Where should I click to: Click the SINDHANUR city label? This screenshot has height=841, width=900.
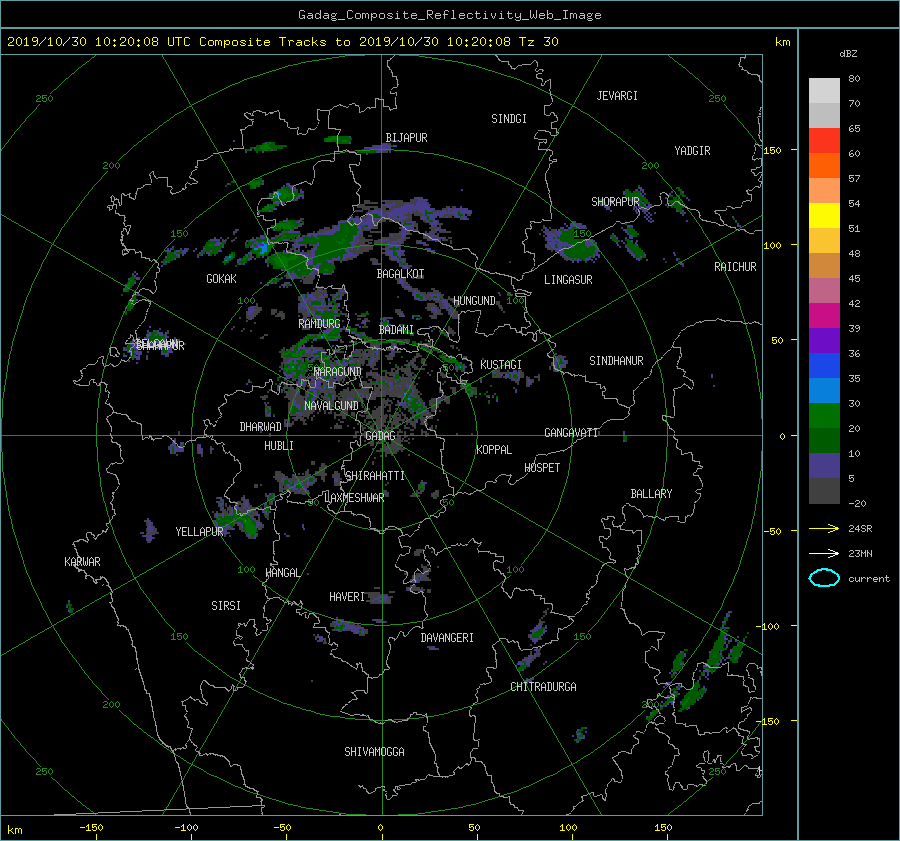pyautogui.click(x=616, y=361)
